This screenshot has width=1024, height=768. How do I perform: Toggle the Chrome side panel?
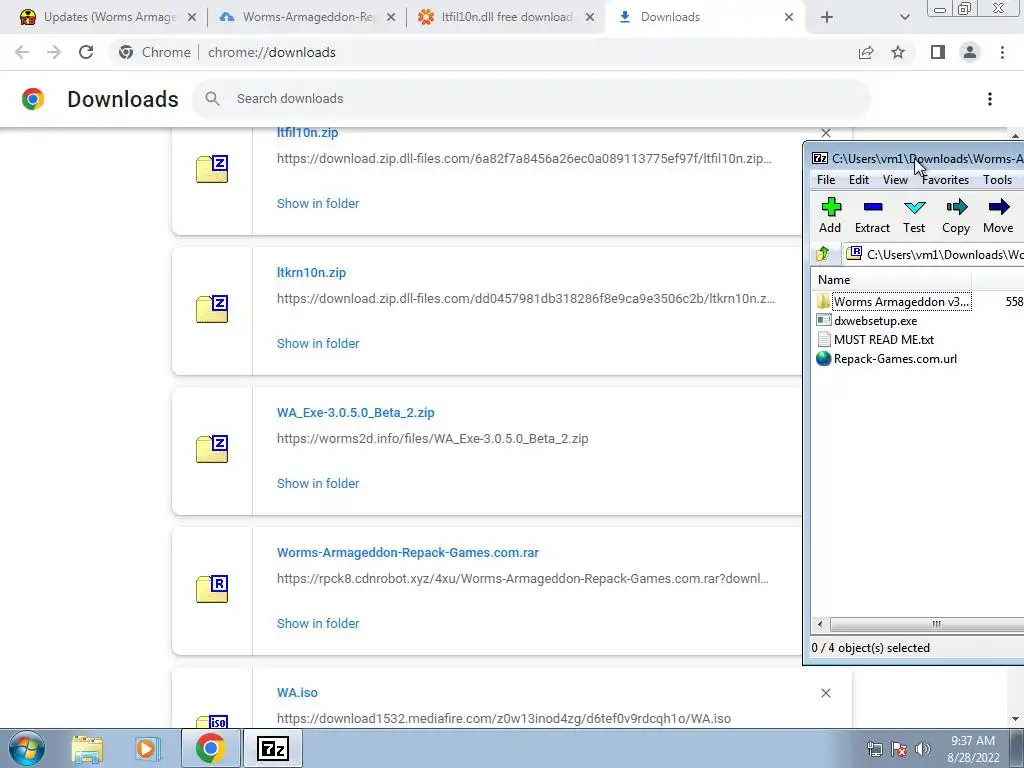pos(938,52)
